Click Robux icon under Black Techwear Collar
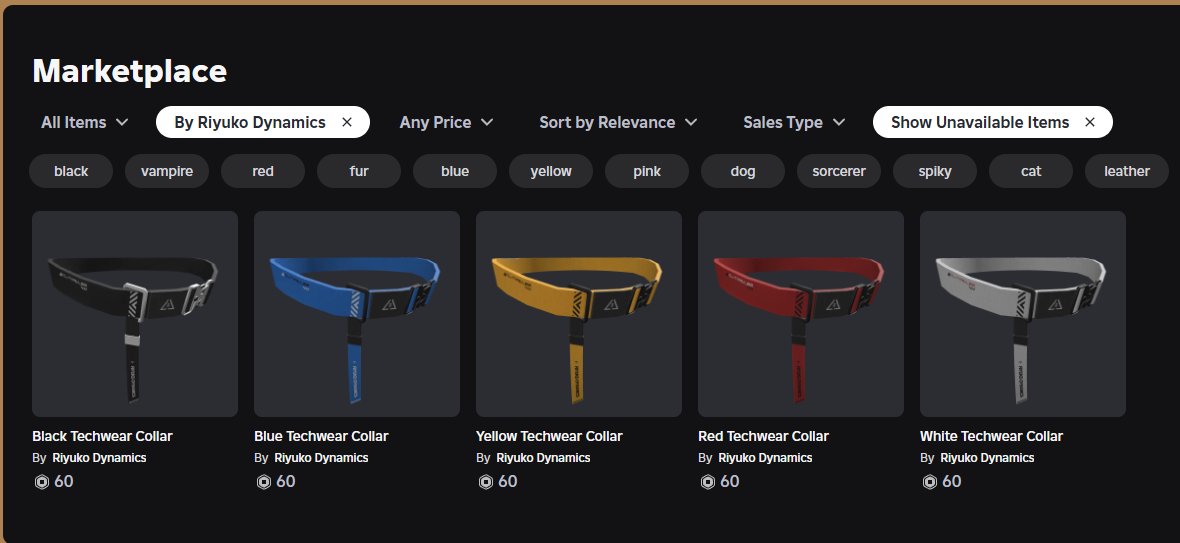The height and width of the screenshot is (543, 1180). [41, 482]
